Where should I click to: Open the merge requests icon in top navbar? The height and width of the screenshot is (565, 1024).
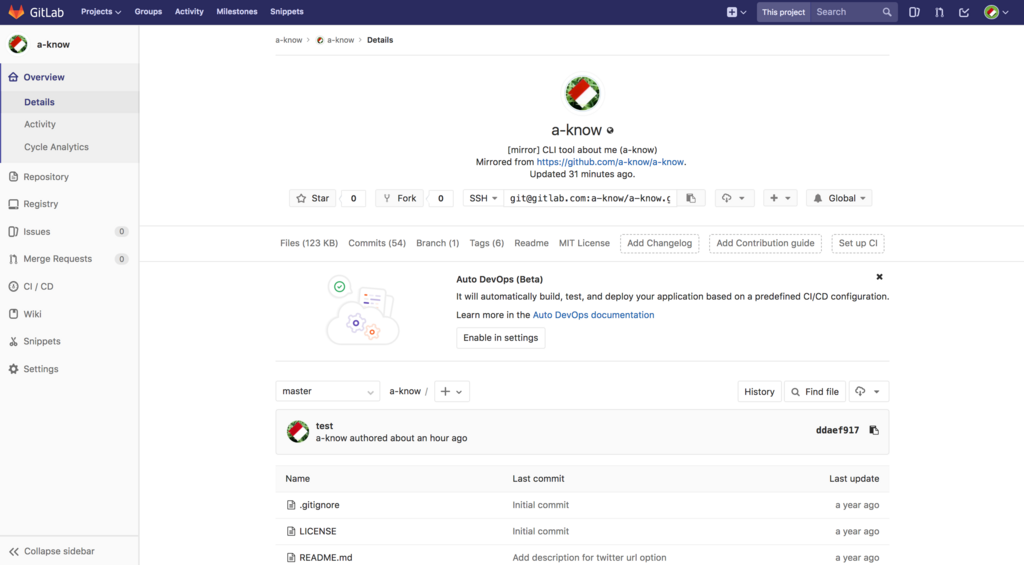939,12
